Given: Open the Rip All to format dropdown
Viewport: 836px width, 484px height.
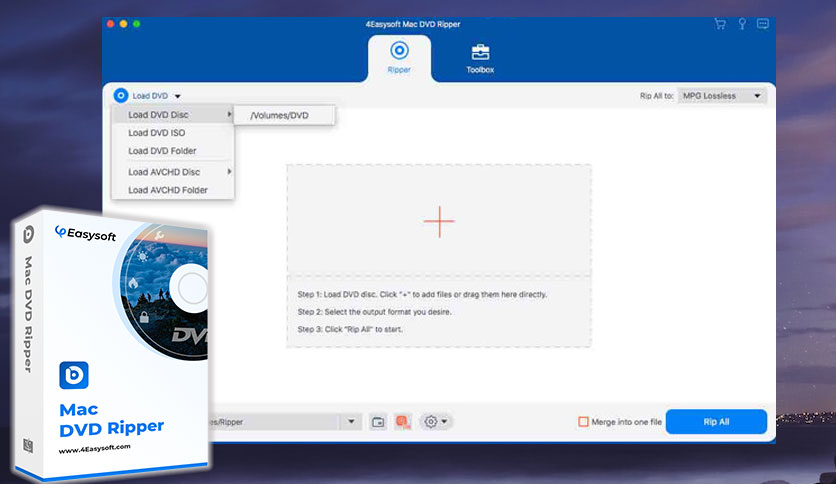Looking at the screenshot, I should pos(722,96).
